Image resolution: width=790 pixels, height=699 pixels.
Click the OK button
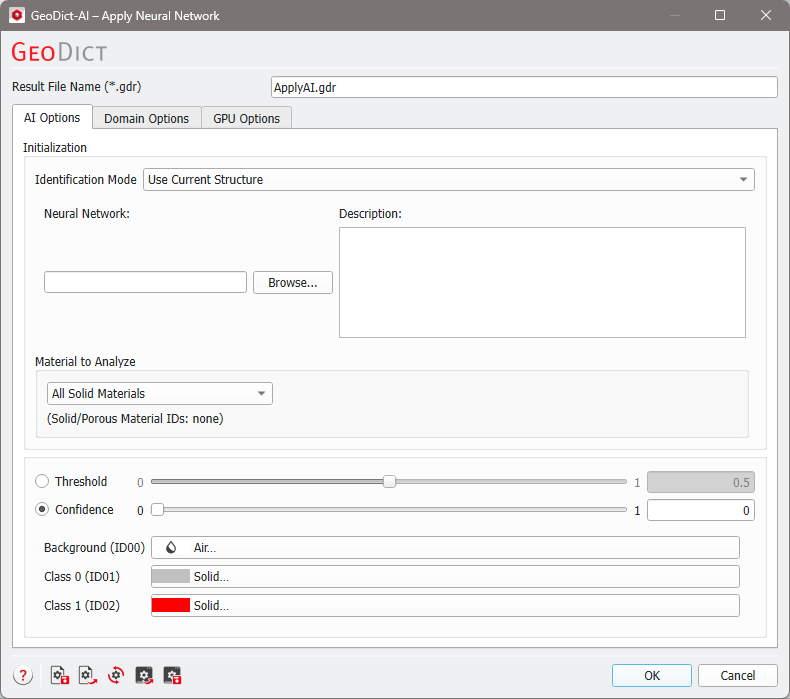tap(651, 675)
